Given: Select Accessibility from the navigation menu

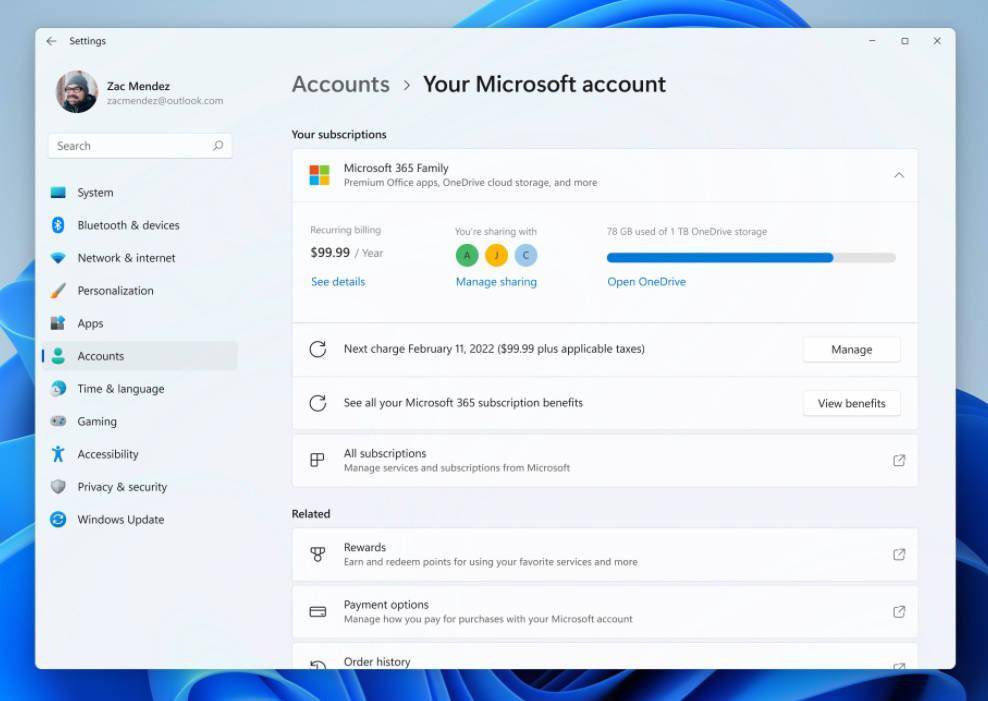Looking at the screenshot, I should click(x=107, y=454).
